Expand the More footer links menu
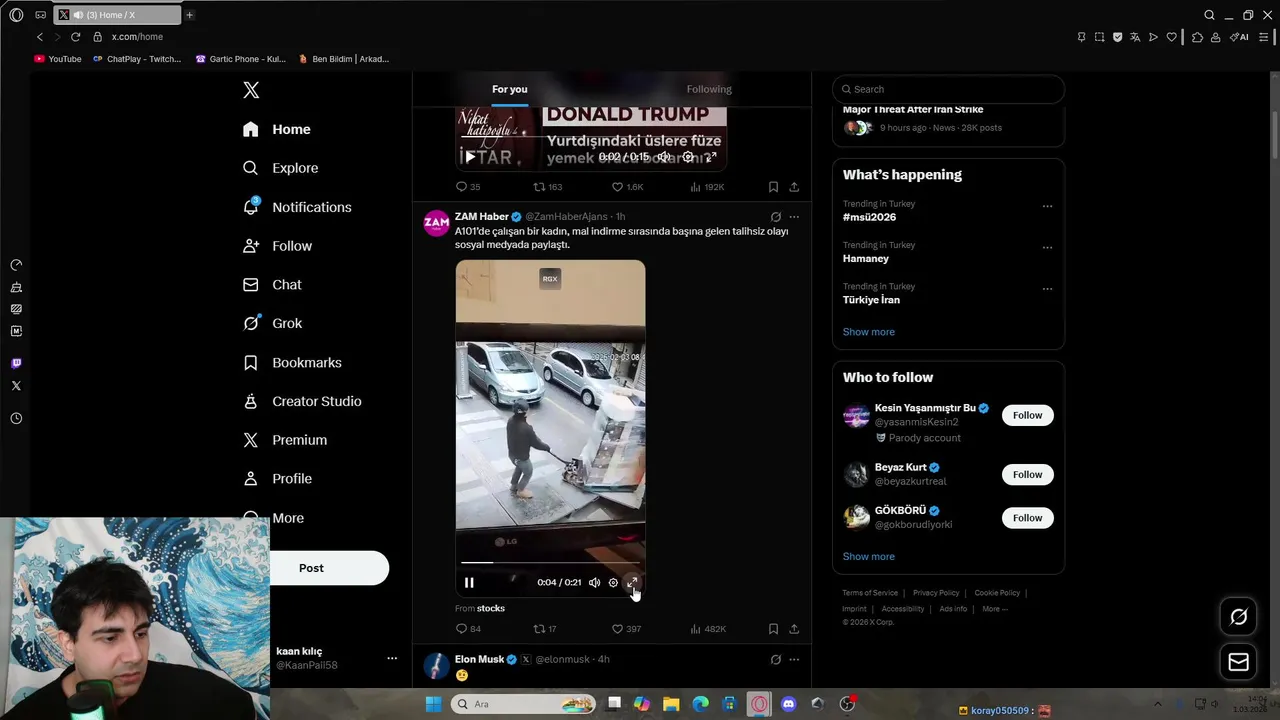Screen dimensions: 1280x720 coord(994,609)
